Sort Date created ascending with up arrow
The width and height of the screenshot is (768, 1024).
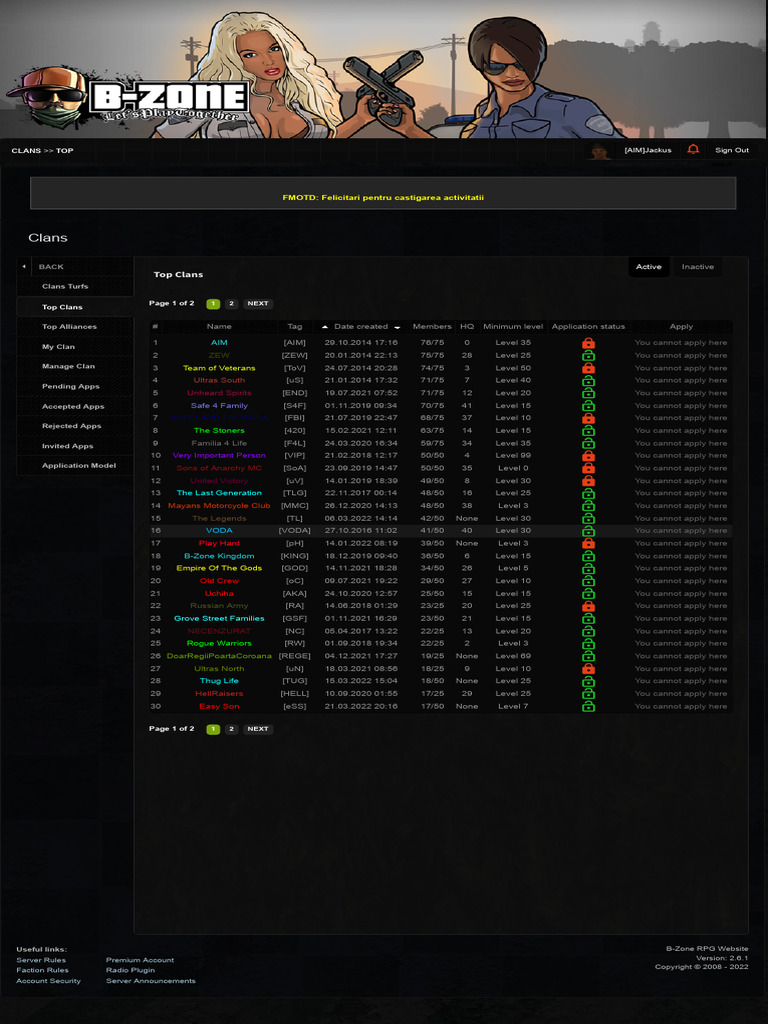[x=325, y=327]
